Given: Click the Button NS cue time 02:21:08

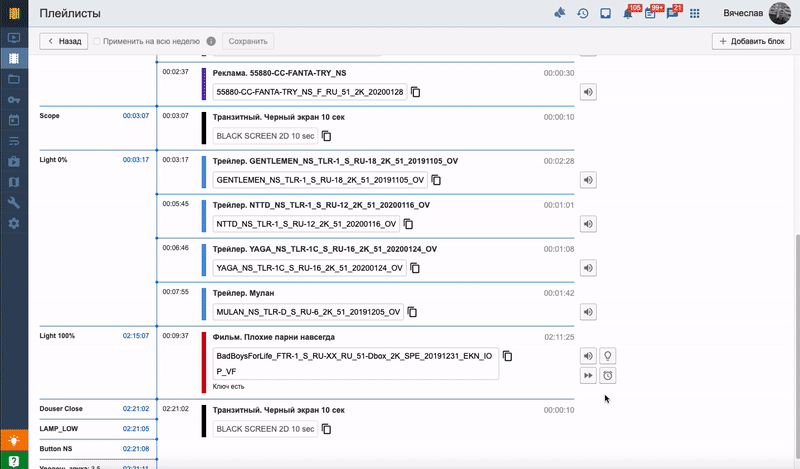Looking at the screenshot, I should [x=136, y=449].
